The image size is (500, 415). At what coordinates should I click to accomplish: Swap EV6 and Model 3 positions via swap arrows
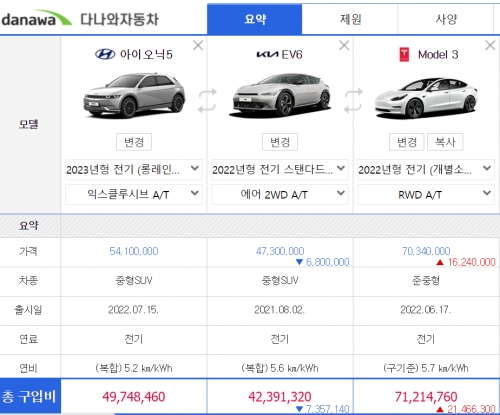pos(353,100)
